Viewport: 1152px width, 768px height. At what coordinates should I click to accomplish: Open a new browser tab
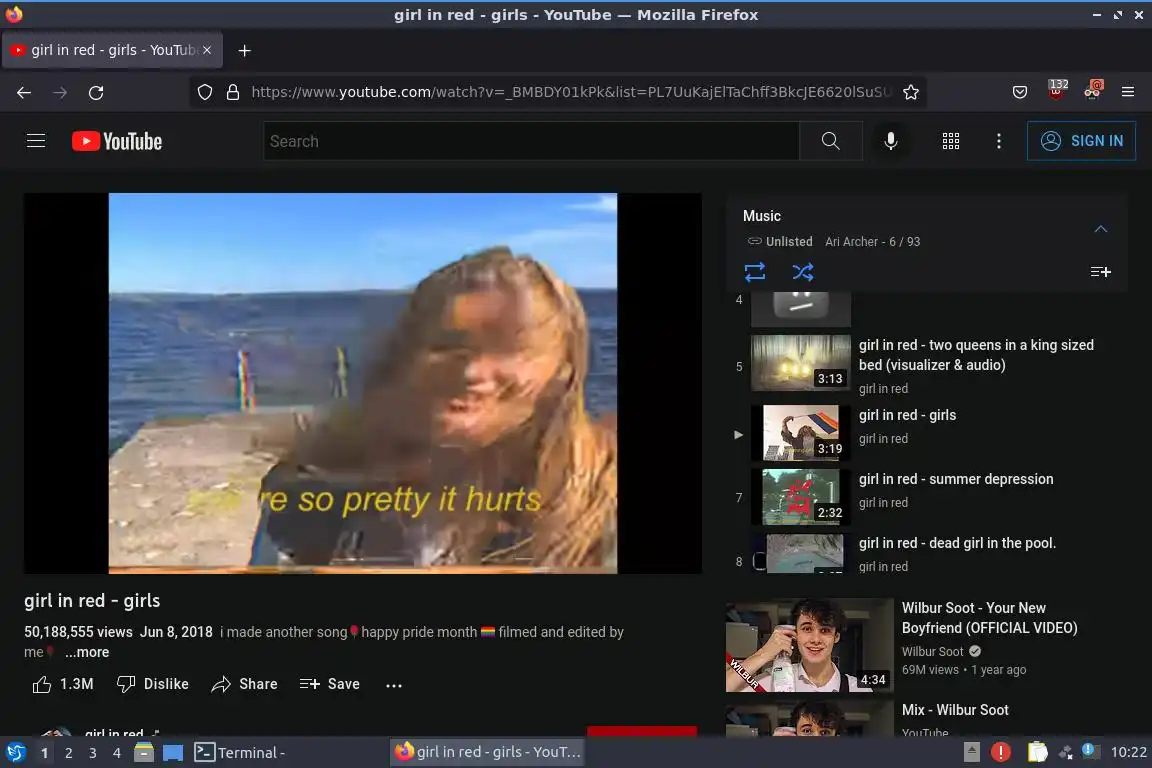(245, 50)
